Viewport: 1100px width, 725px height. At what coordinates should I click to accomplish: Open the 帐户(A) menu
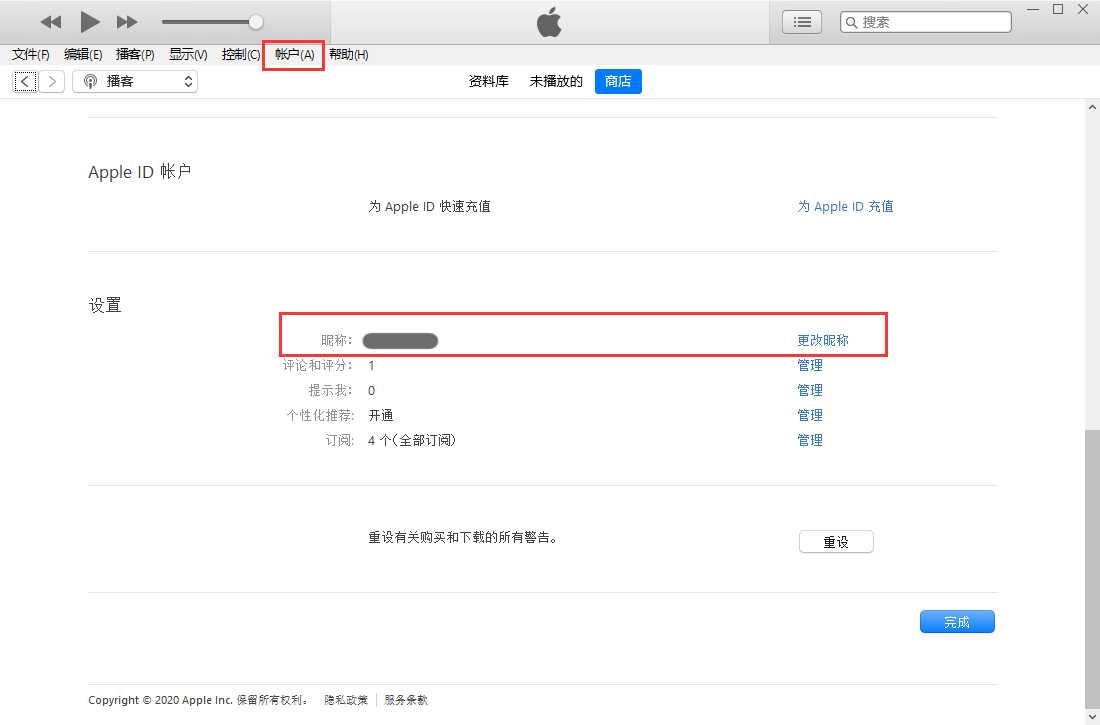pos(293,55)
